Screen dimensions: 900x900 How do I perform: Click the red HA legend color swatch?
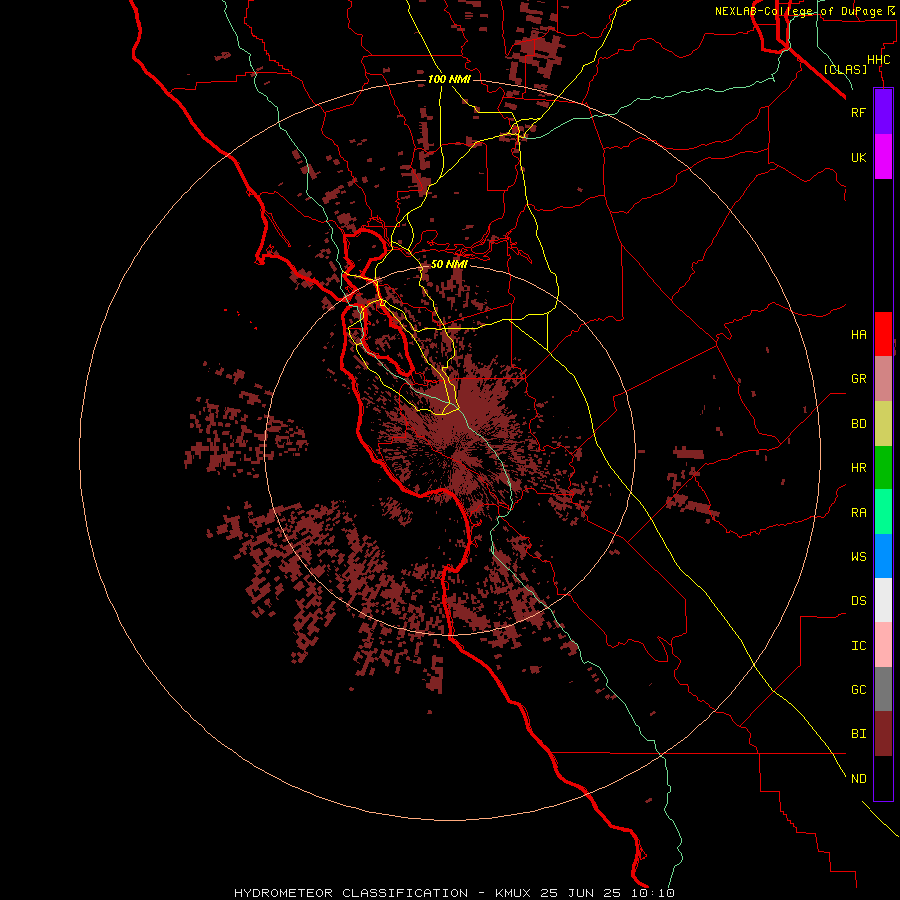click(x=883, y=334)
